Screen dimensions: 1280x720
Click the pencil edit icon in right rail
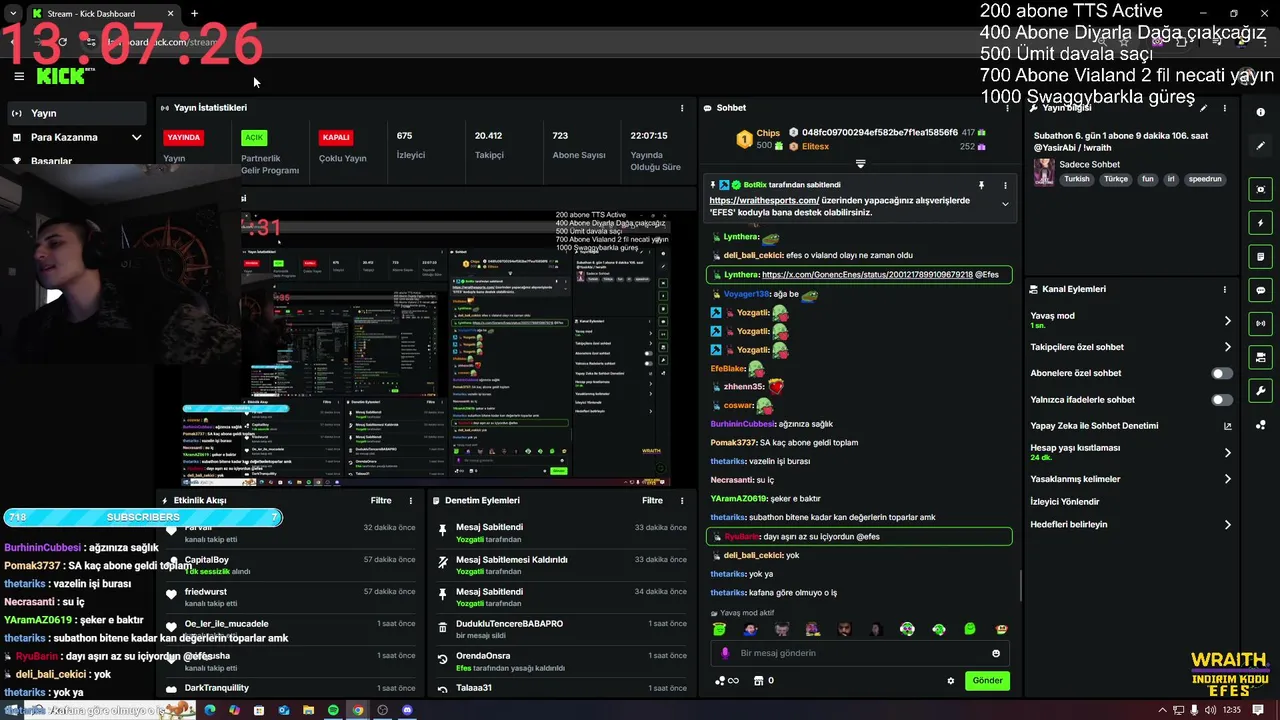click(x=1260, y=146)
